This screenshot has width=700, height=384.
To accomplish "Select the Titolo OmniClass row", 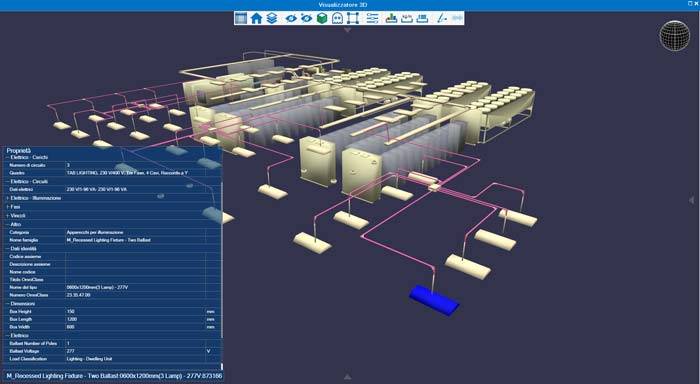I will (112, 280).
